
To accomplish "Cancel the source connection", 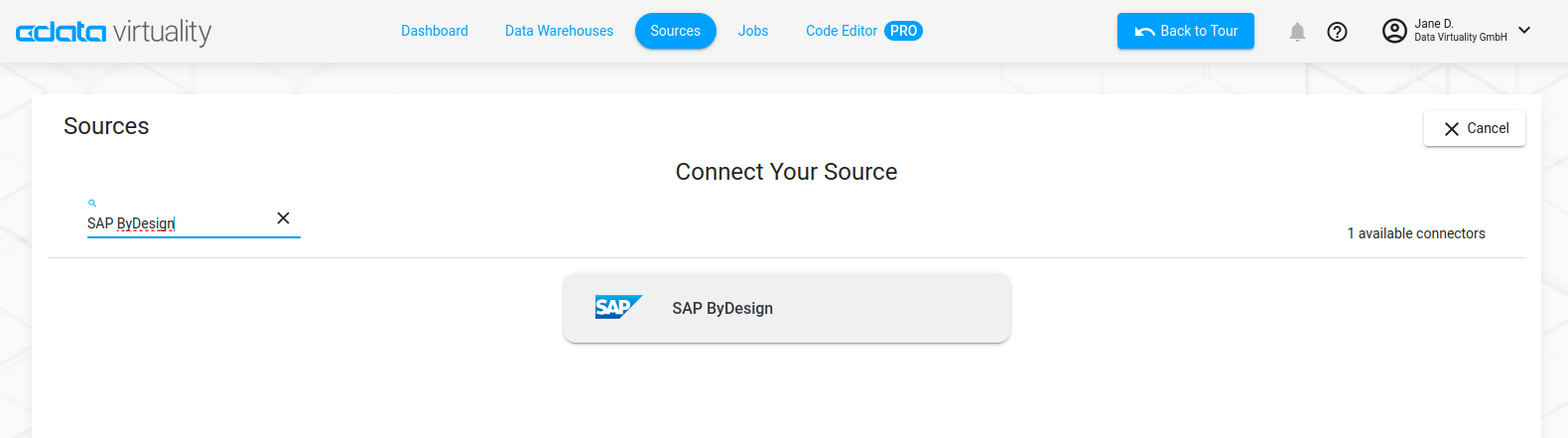I will tap(1474, 128).
